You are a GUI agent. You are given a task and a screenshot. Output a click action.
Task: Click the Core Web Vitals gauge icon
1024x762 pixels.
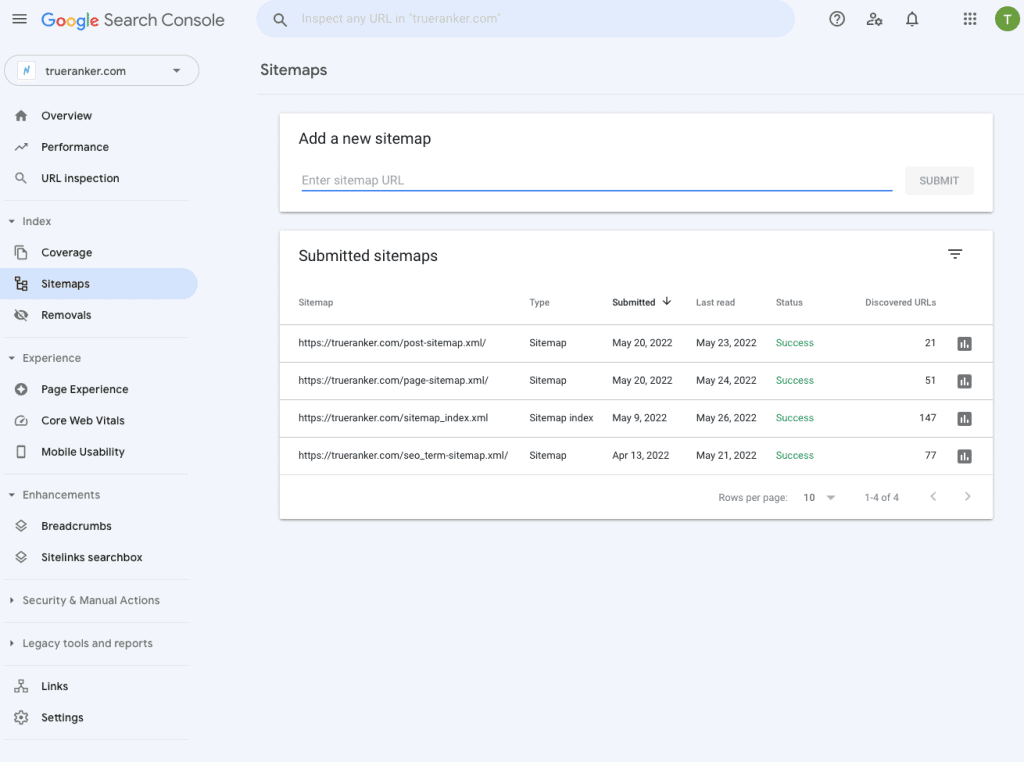click(21, 421)
